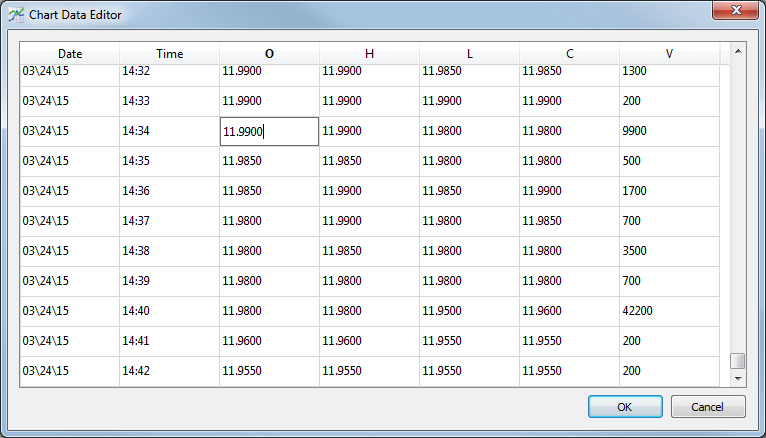Select the Date column header

70,54
